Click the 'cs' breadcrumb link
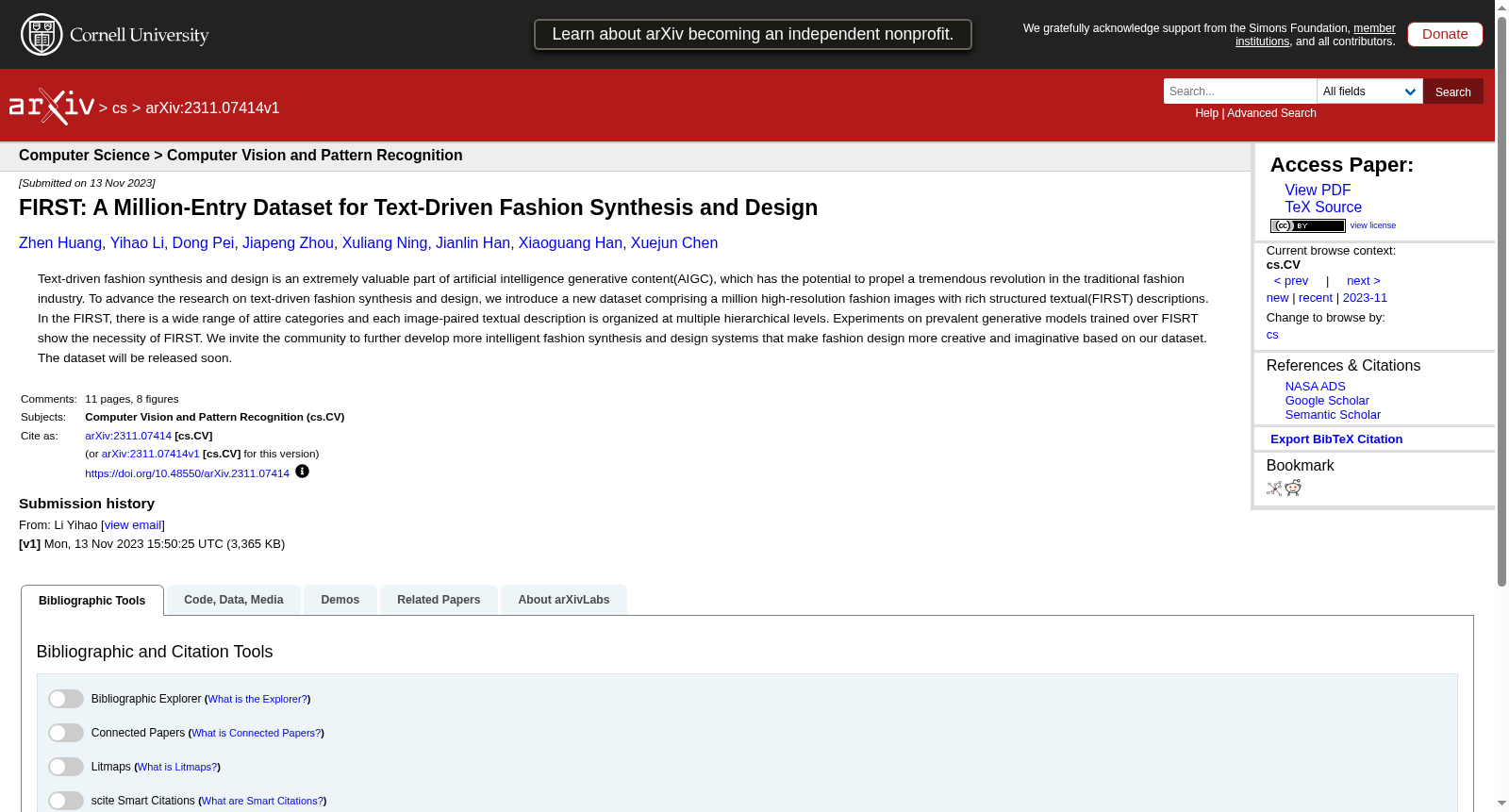Image resolution: width=1509 pixels, height=812 pixels. pos(119,108)
